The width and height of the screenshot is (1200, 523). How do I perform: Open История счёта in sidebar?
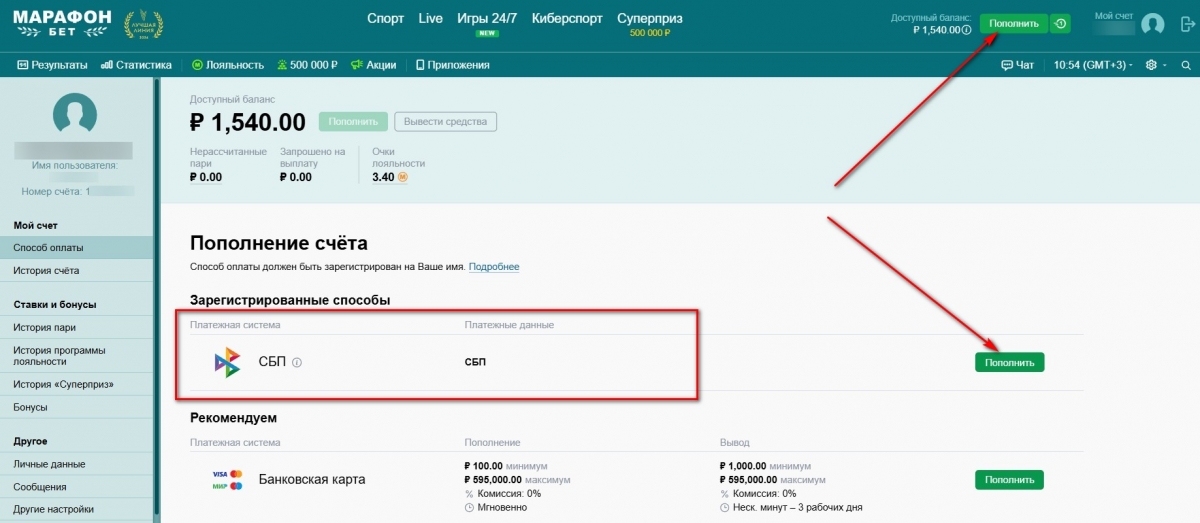75,270
